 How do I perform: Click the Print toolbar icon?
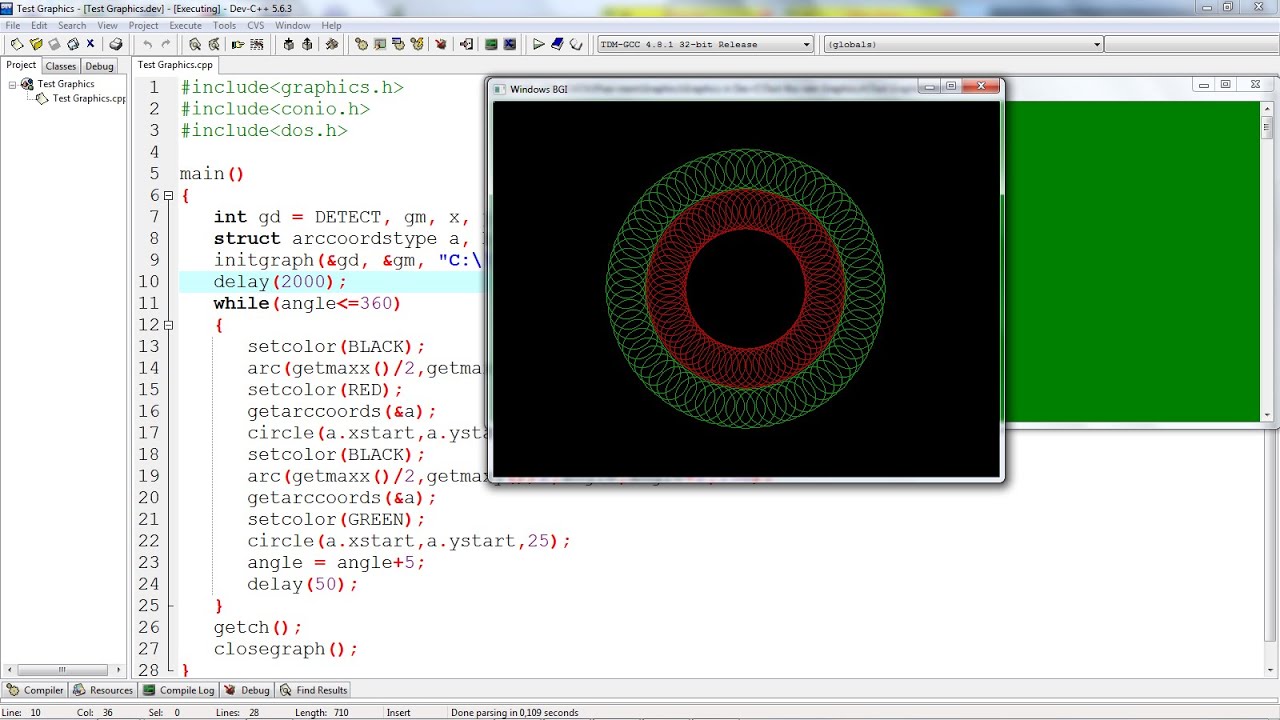tap(116, 44)
